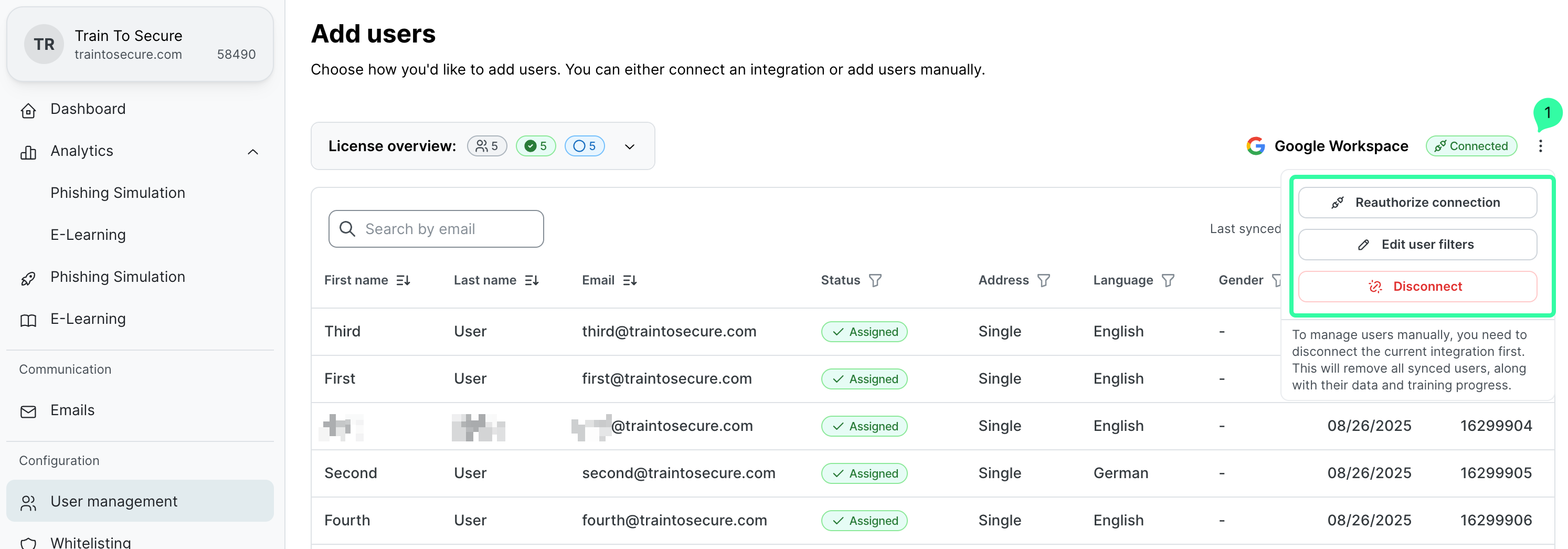Open Phishing Simulation under Analytics

[118, 193]
